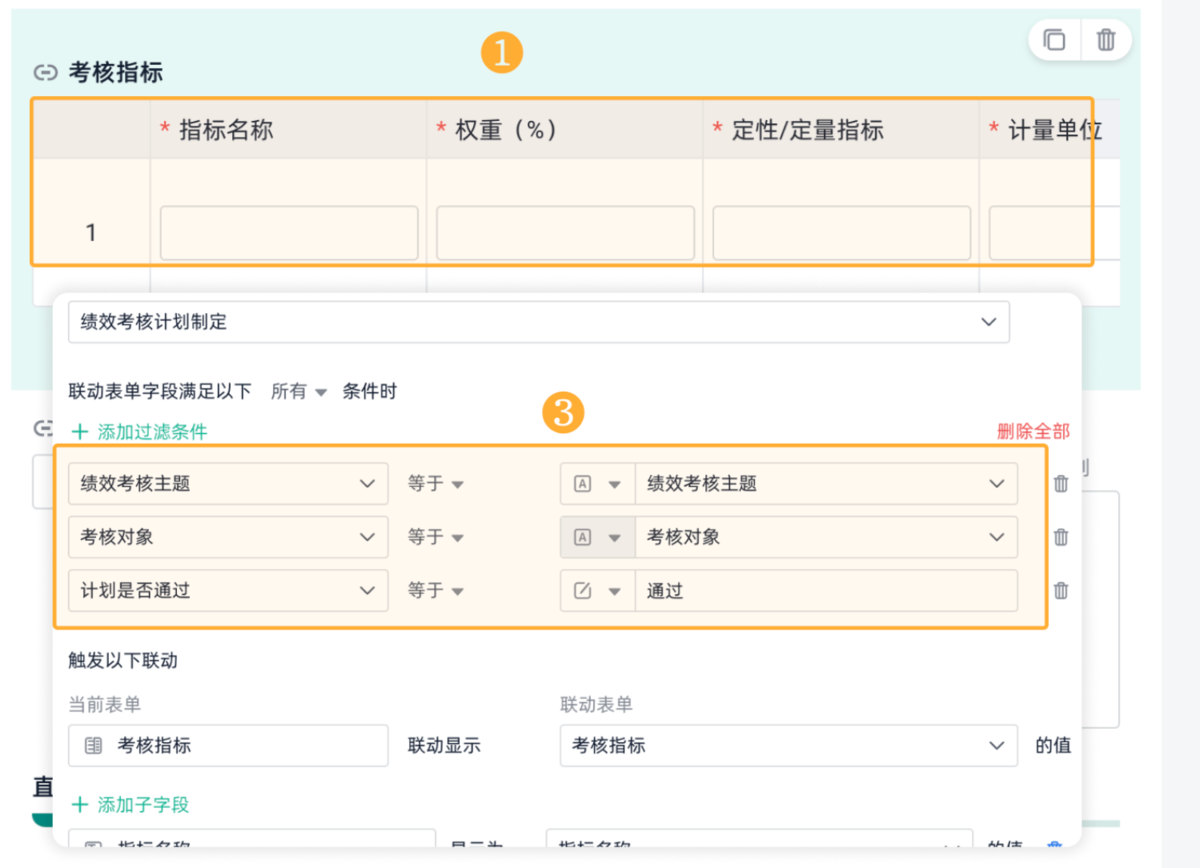Delete the 绩效考核主题 filter condition row

click(1061, 484)
